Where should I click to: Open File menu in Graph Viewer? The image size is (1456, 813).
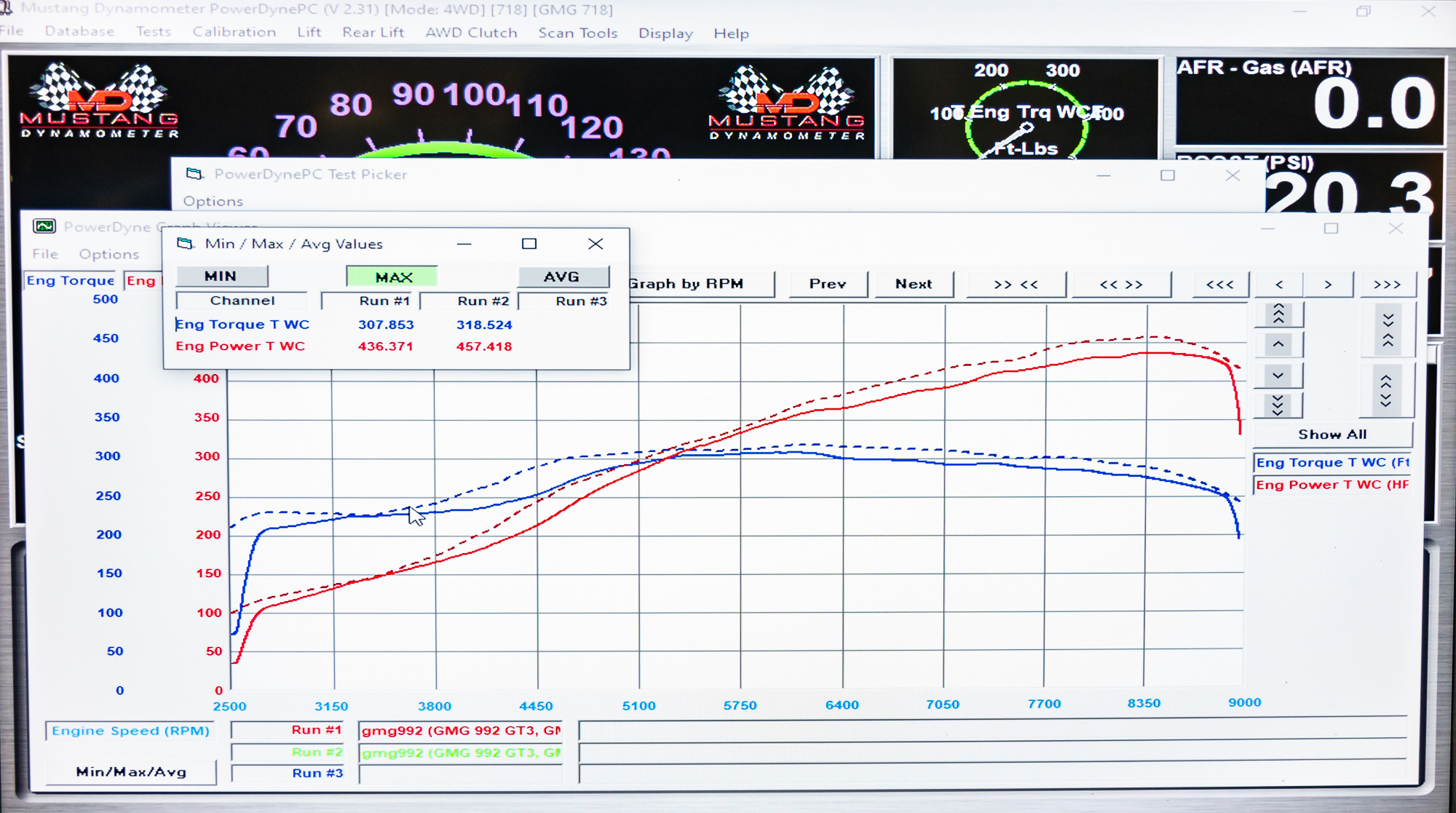click(44, 254)
